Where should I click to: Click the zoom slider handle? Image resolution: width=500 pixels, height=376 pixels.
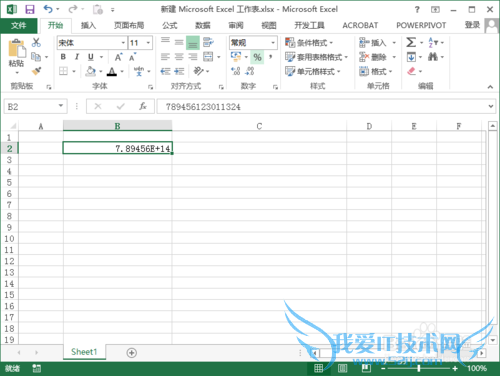419,368
